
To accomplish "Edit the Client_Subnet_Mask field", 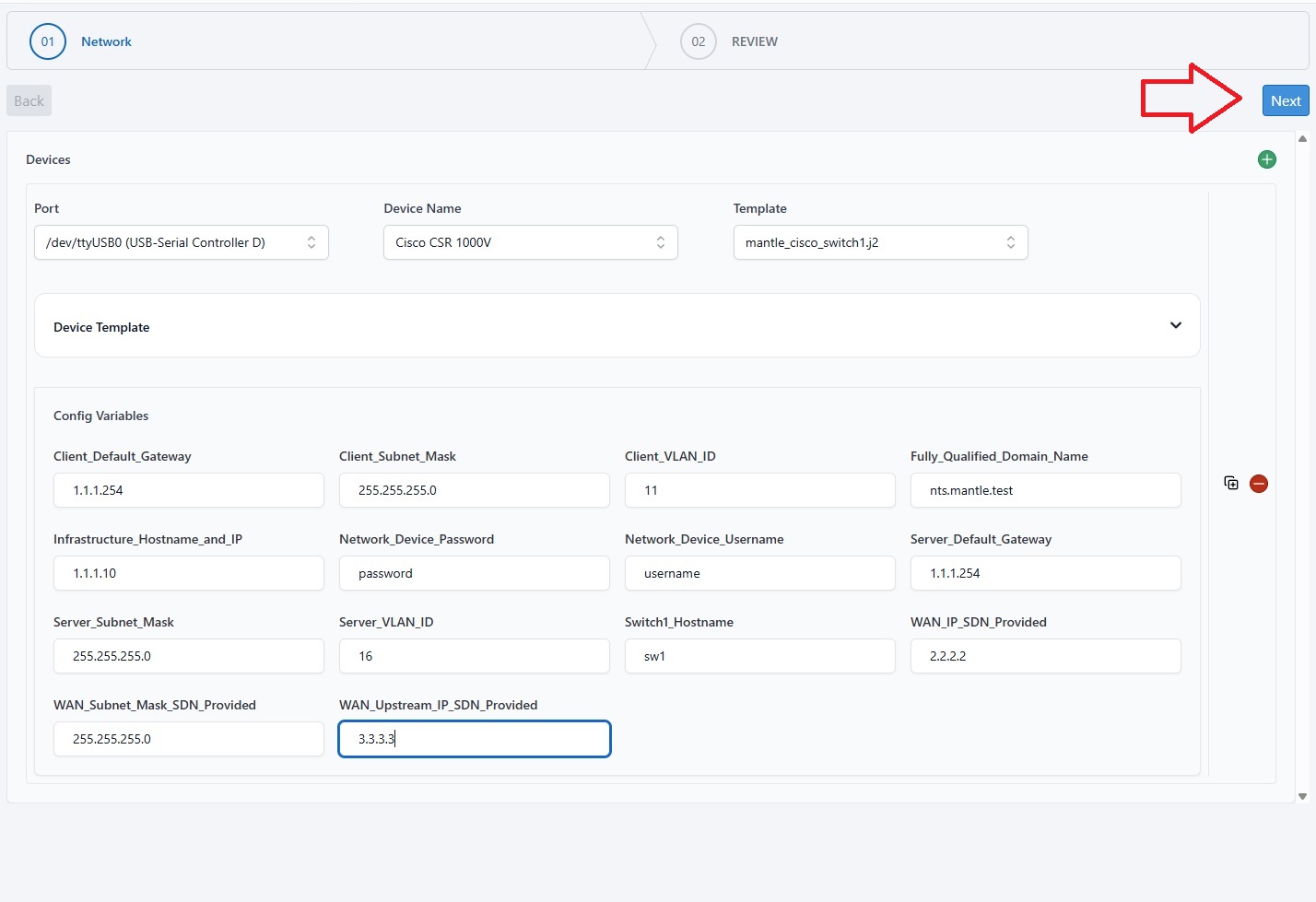I will 475,490.
